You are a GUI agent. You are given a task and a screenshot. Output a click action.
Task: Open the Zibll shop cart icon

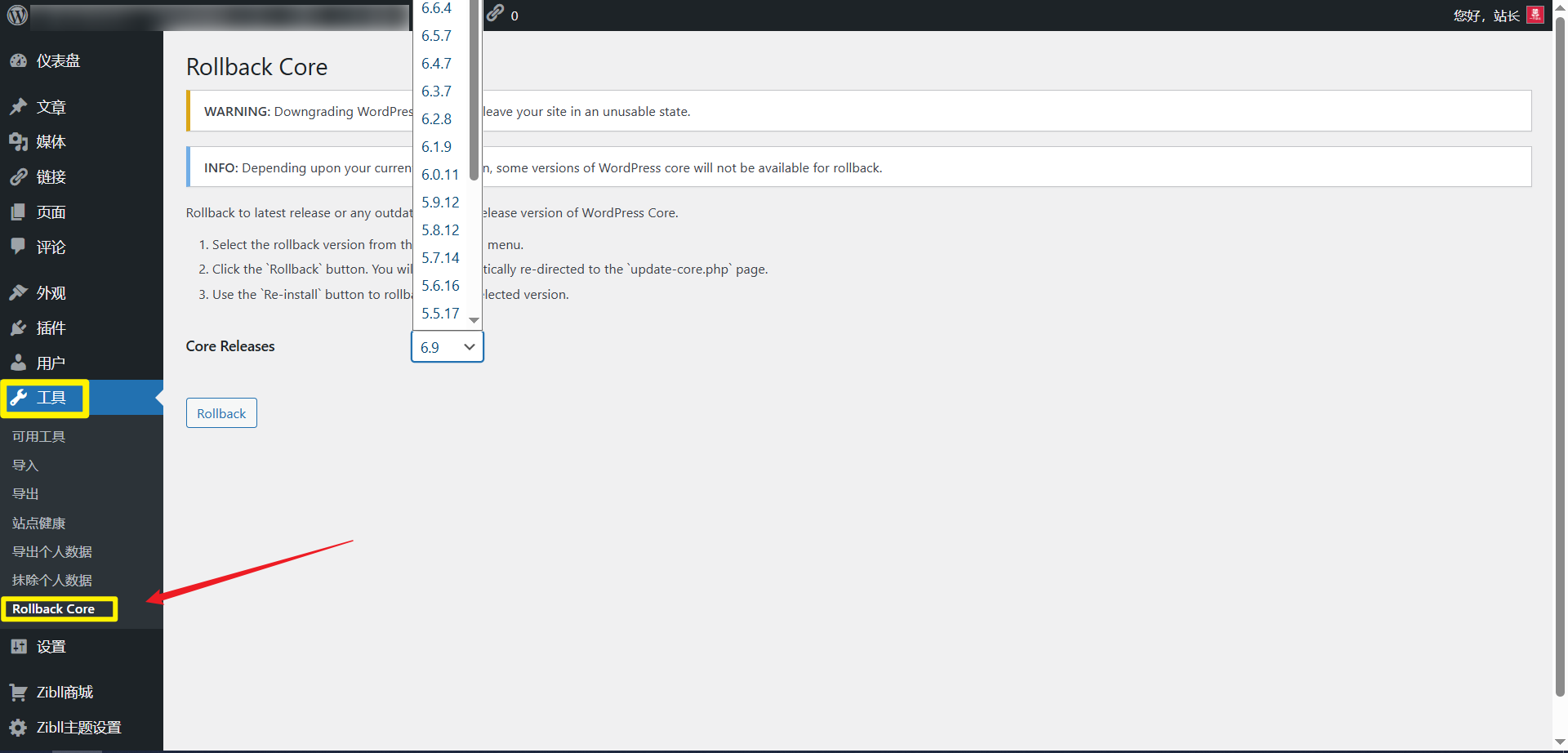pyautogui.click(x=18, y=693)
